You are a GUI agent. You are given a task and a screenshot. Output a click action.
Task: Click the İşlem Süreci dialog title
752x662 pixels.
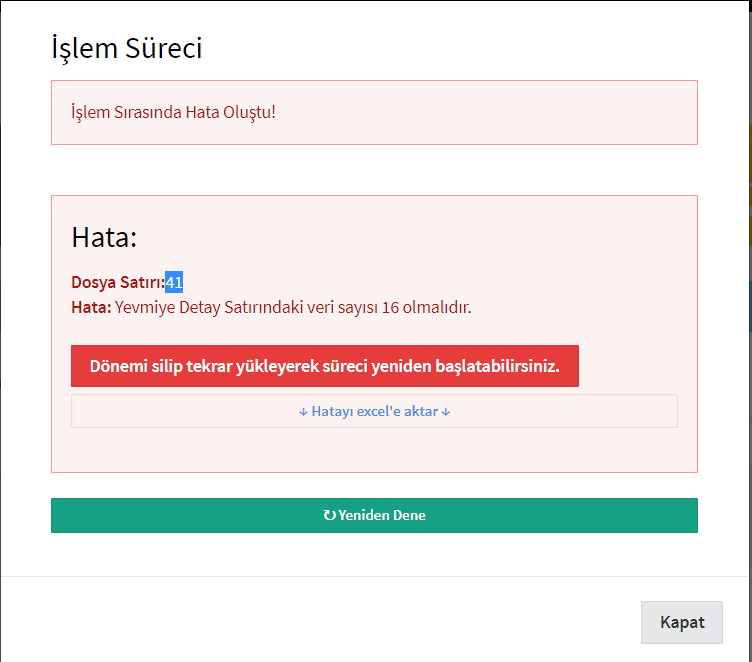pos(127,48)
